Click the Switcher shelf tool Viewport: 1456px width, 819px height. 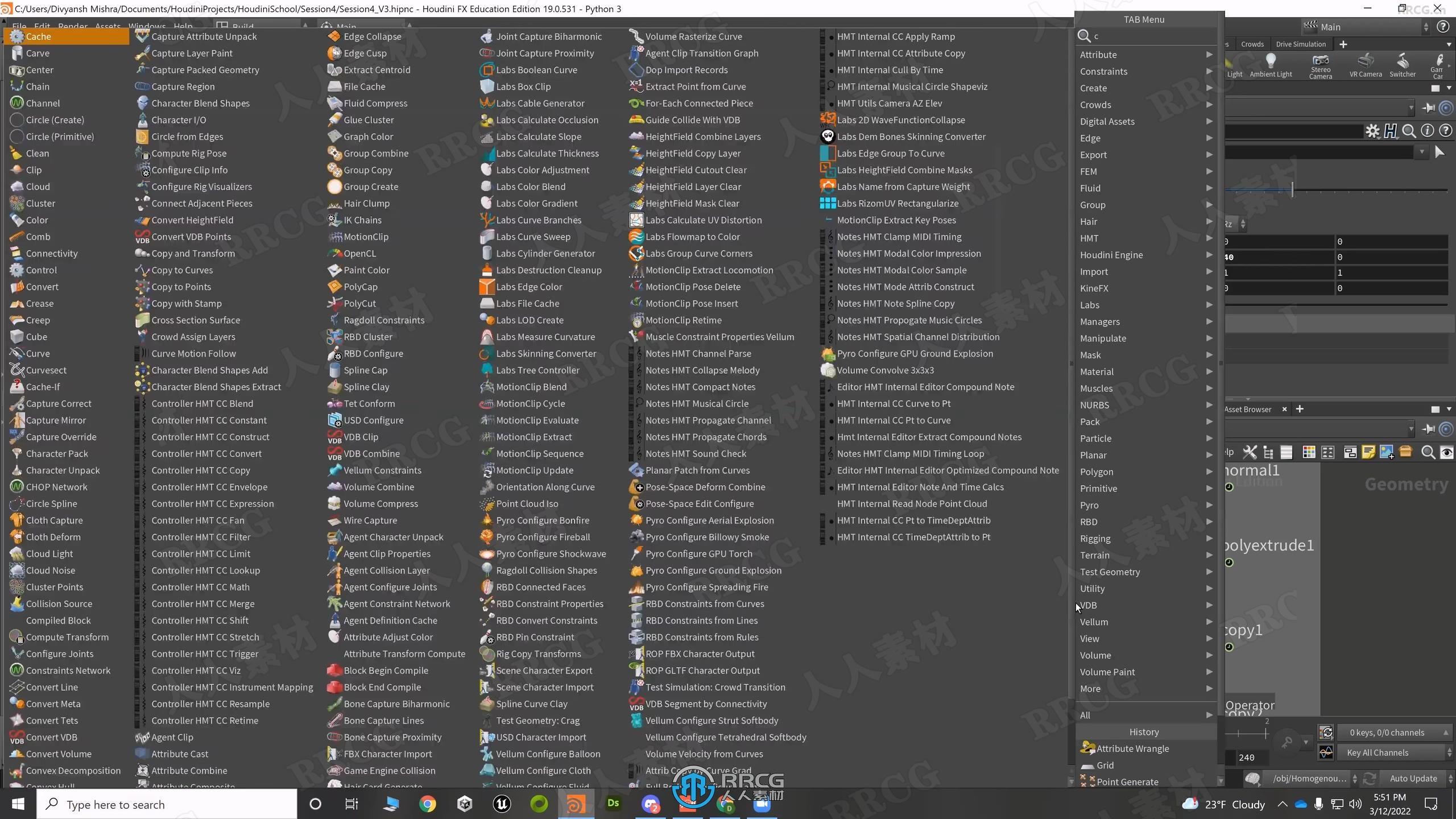[1403, 65]
